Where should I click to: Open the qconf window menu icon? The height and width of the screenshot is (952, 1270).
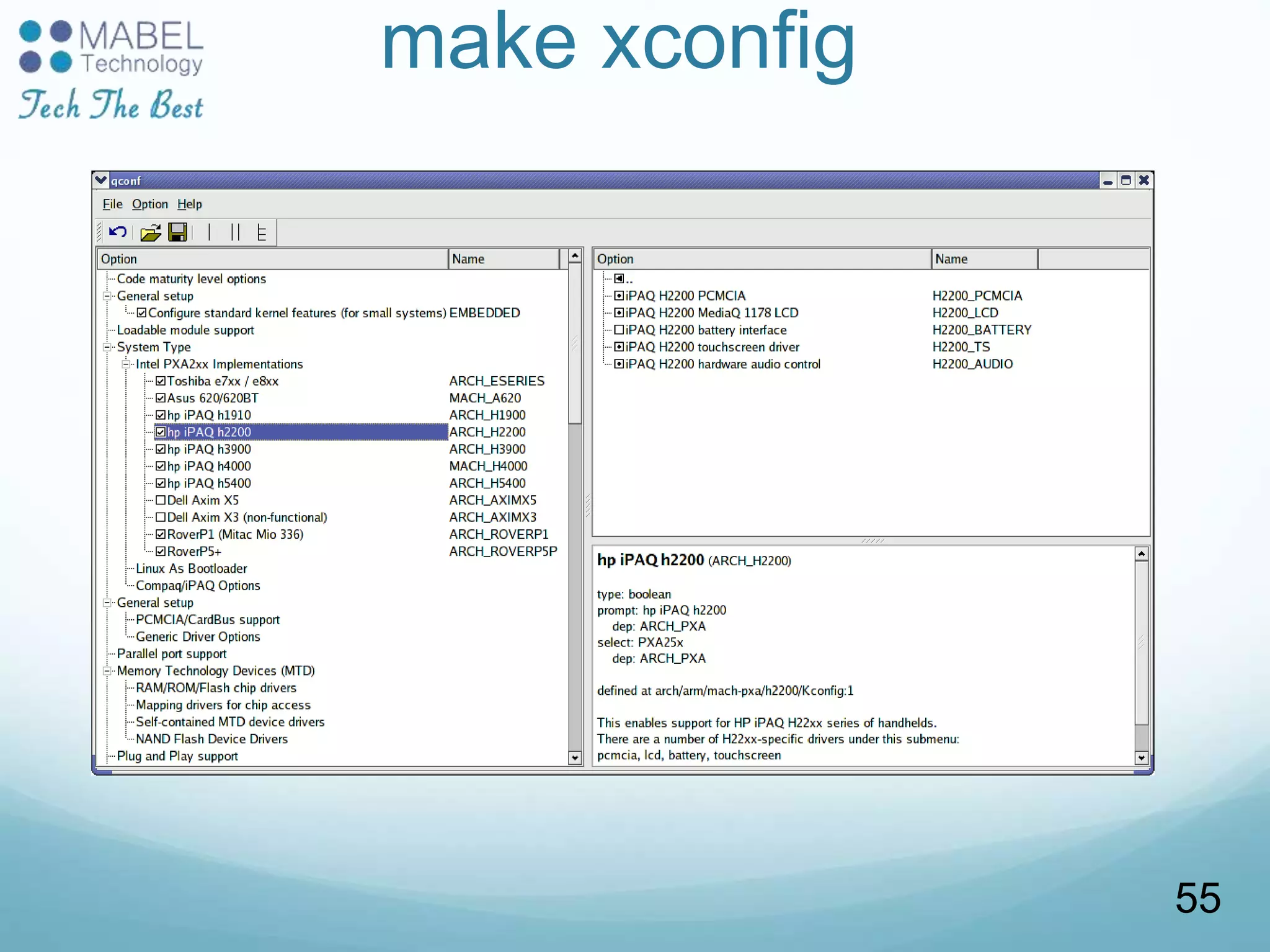(101, 180)
